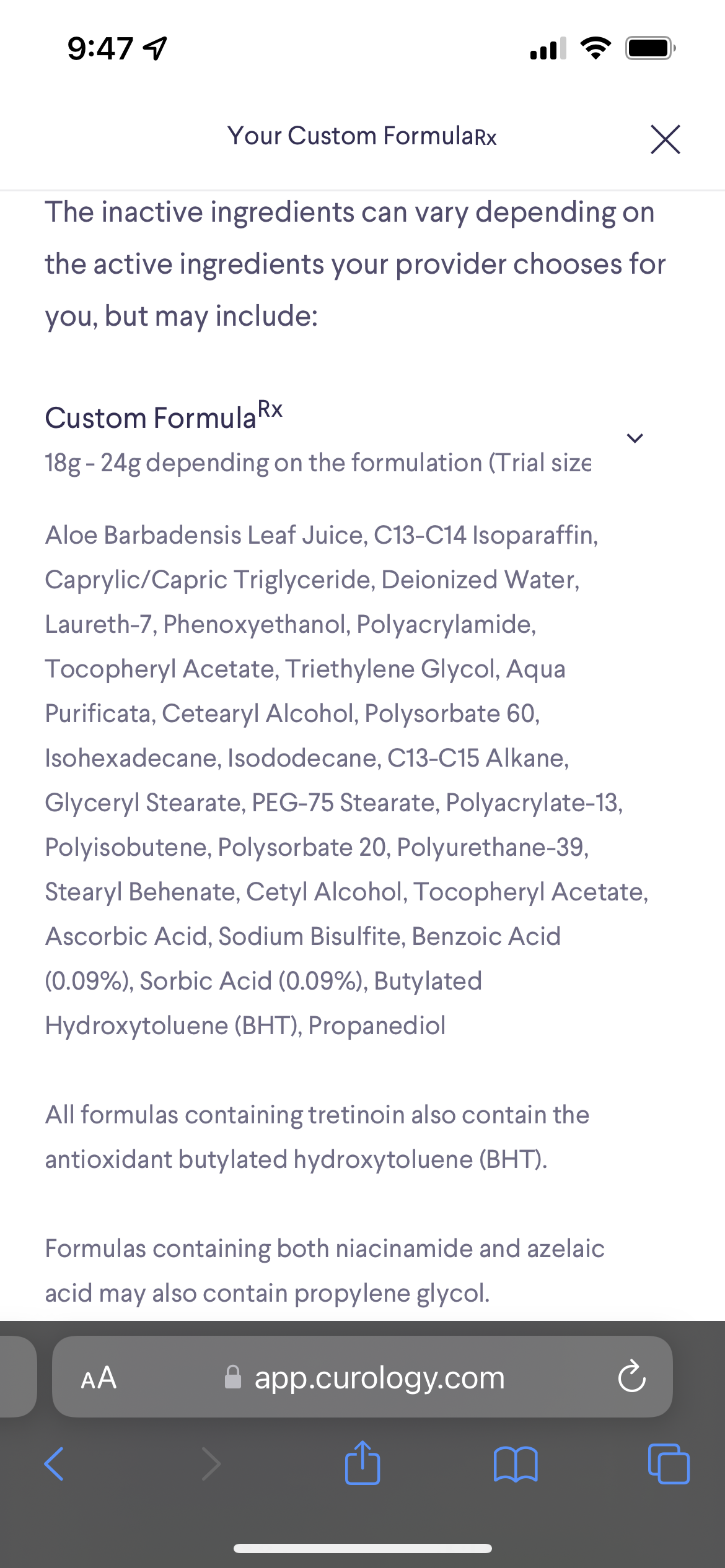
Task: Tap the 18g - 24g trial size subtitle
Action: click(317, 463)
